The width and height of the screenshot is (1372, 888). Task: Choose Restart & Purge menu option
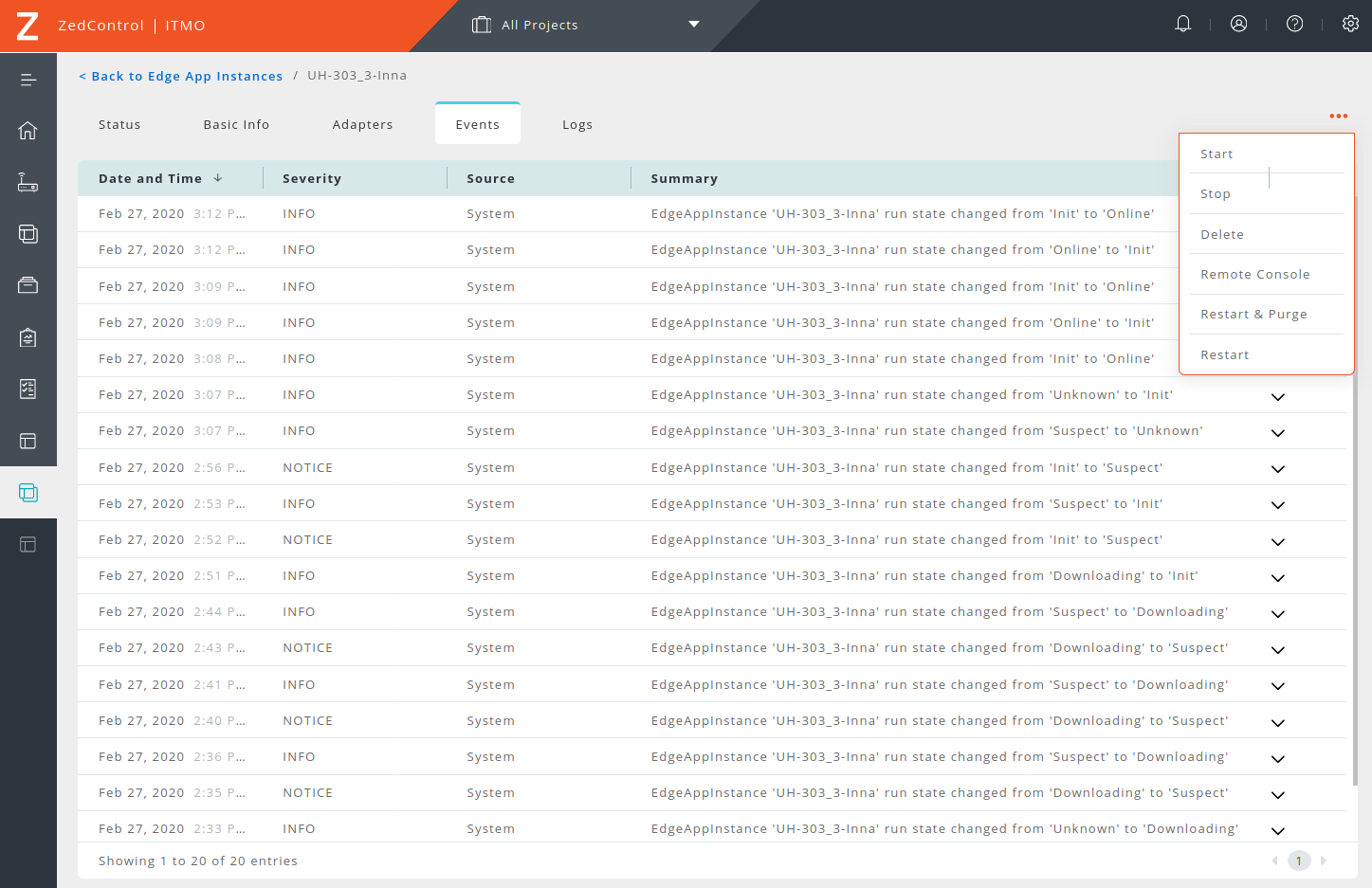(1253, 314)
